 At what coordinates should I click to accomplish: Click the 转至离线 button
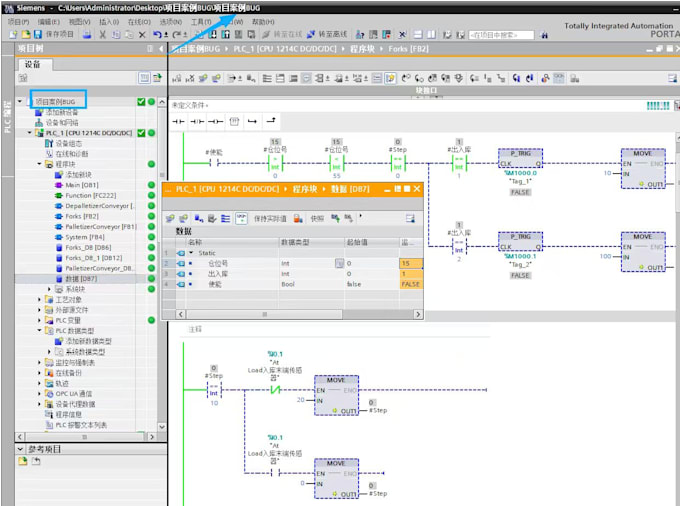pos(328,34)
